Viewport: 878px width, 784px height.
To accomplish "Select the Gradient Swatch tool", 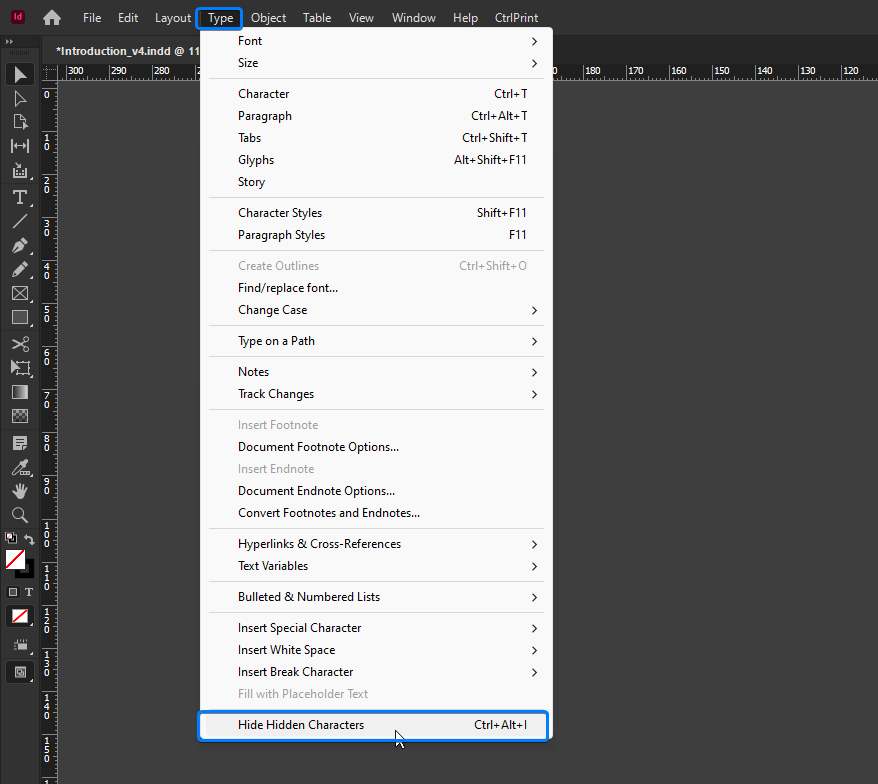I will click(x=20, y=392).
